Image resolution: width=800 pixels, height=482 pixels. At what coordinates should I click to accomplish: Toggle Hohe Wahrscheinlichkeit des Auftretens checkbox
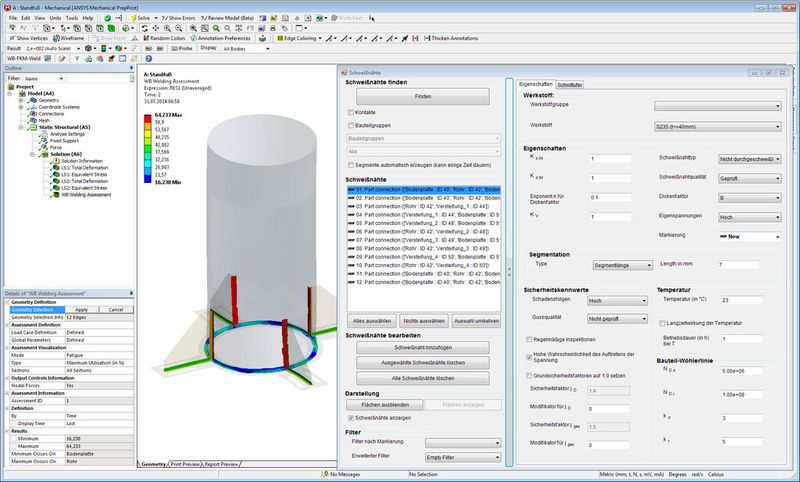coord(529,357)
